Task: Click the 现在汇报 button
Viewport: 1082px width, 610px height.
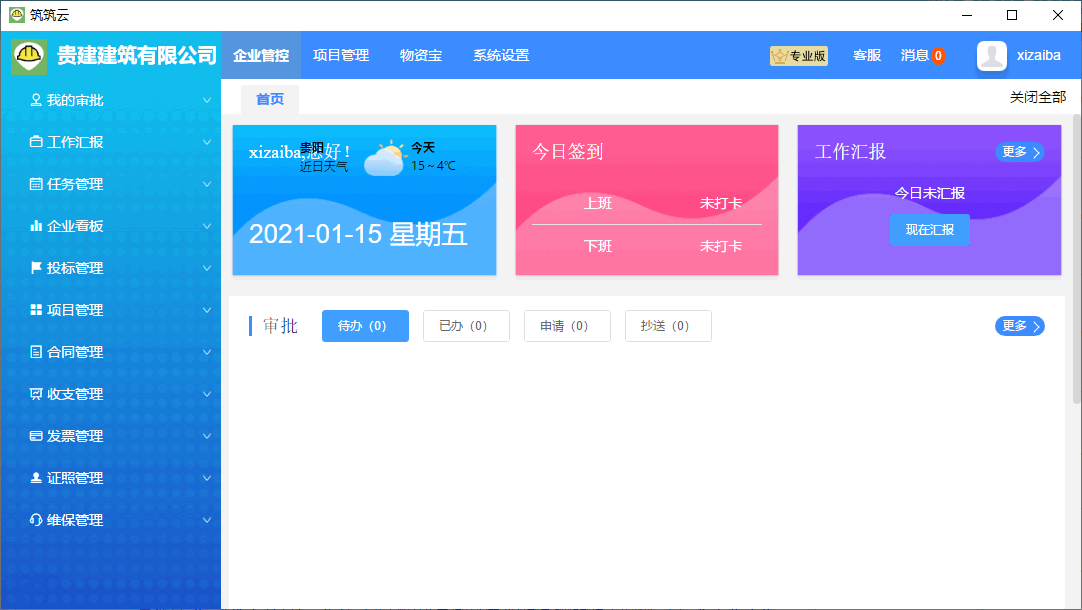Action: (929, 230)
